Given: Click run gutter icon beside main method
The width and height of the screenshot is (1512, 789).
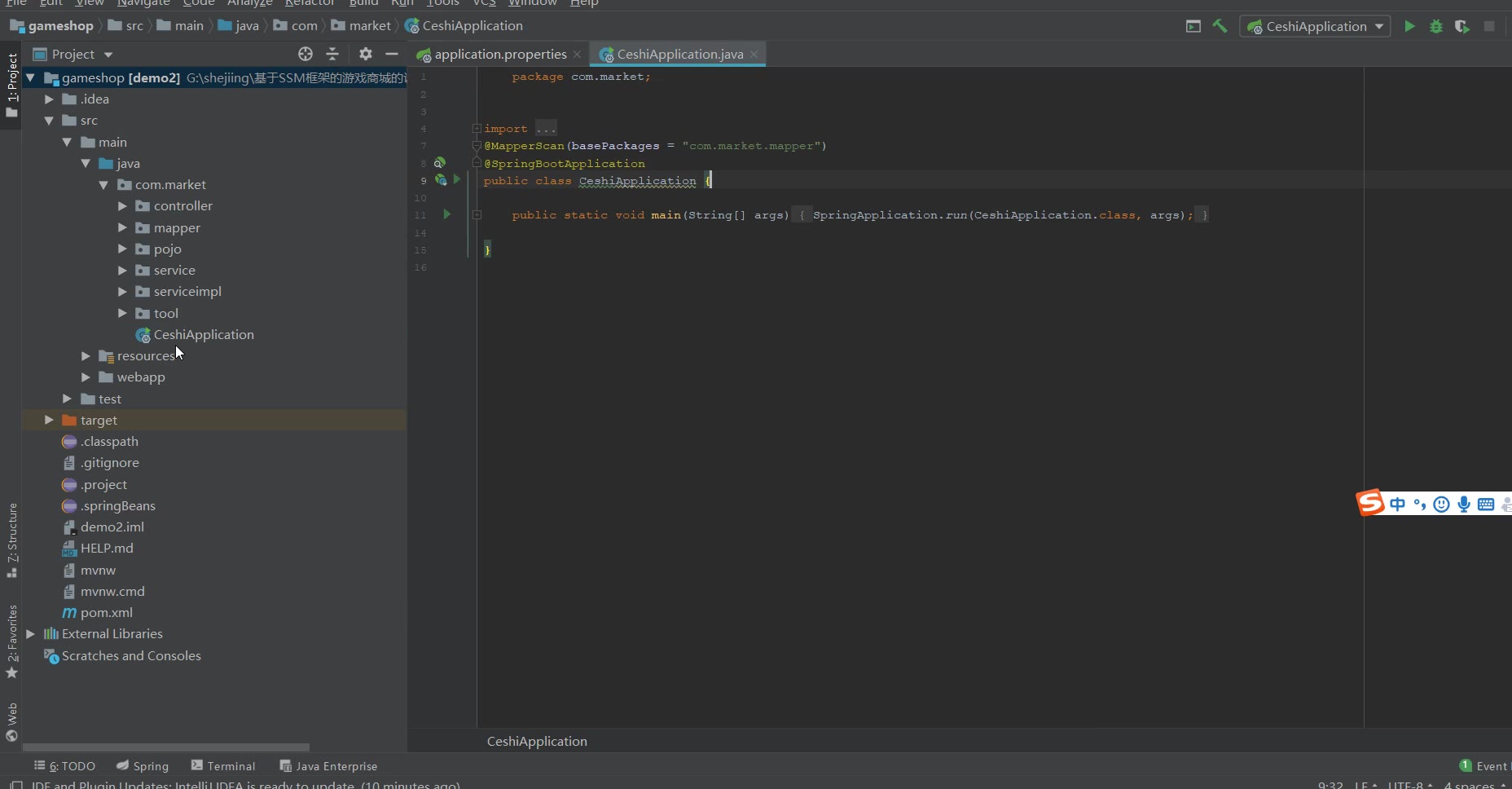Looking at the screenshot, I should [446, 214].
